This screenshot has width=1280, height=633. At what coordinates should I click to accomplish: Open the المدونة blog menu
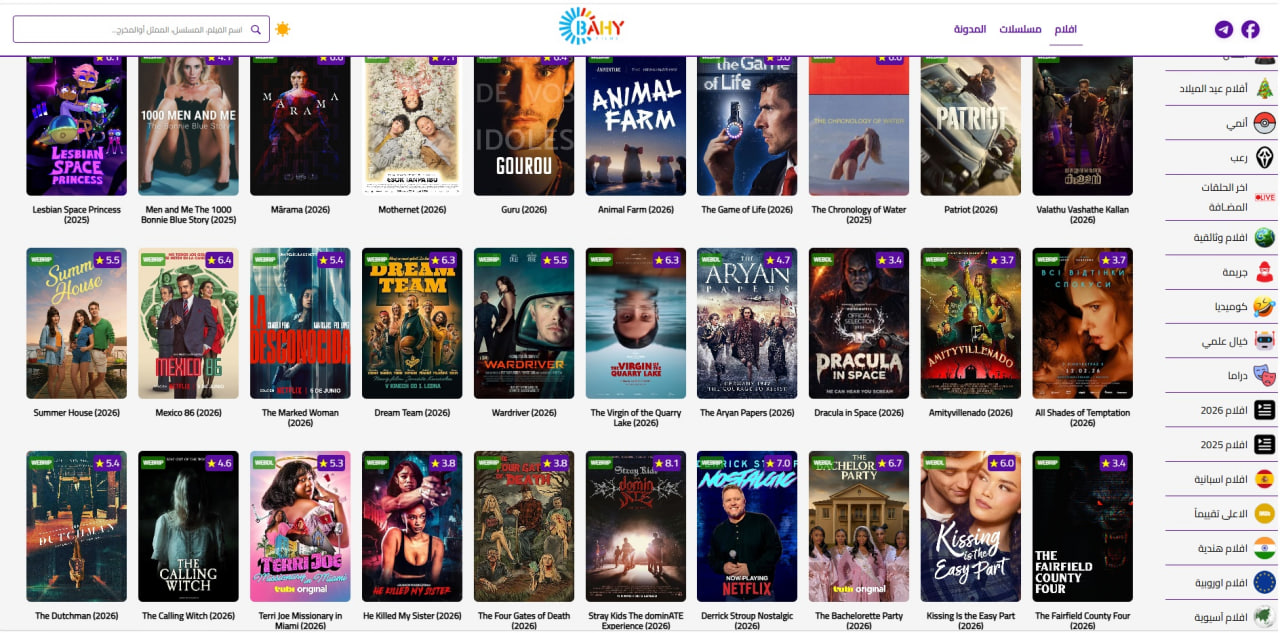click(x=970, y=29)
